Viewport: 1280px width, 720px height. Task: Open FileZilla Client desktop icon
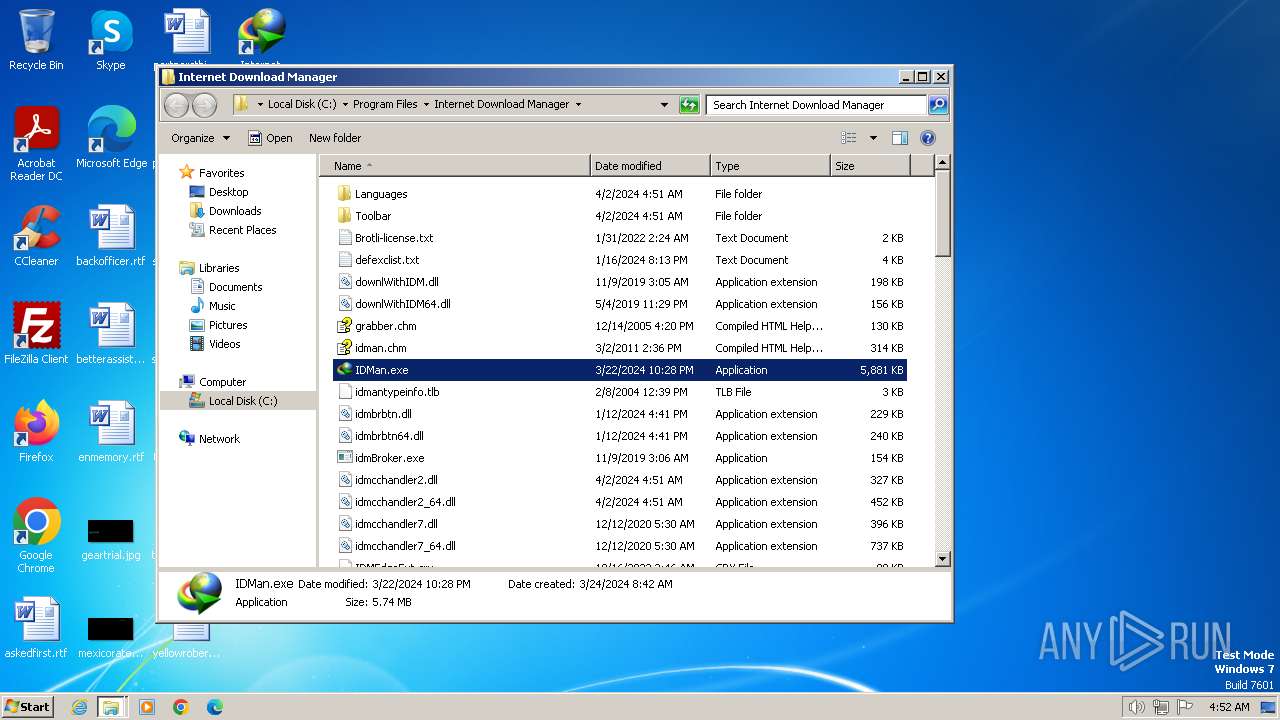click(x=36, y=333)
